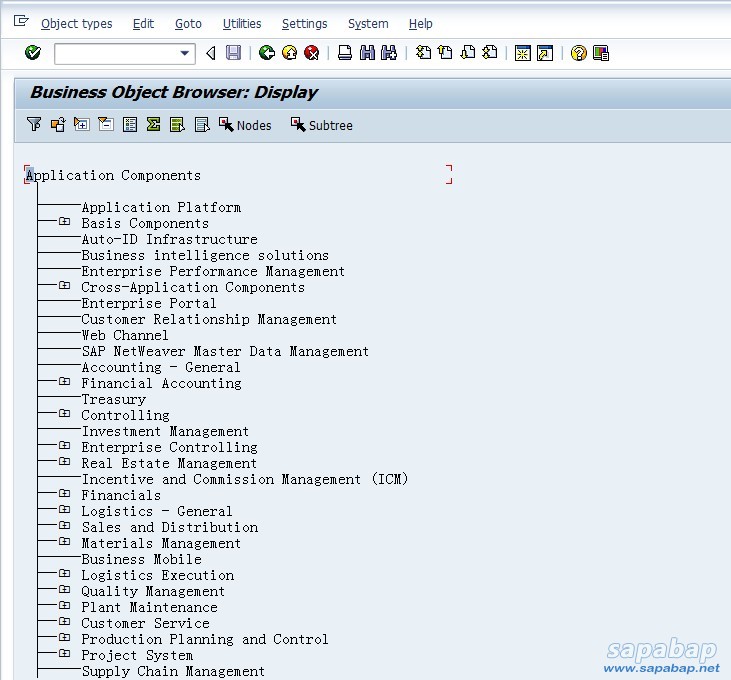Expand the Financial Accounting node
This screenshot has width=731, height=680.
[x=64, y=381]
